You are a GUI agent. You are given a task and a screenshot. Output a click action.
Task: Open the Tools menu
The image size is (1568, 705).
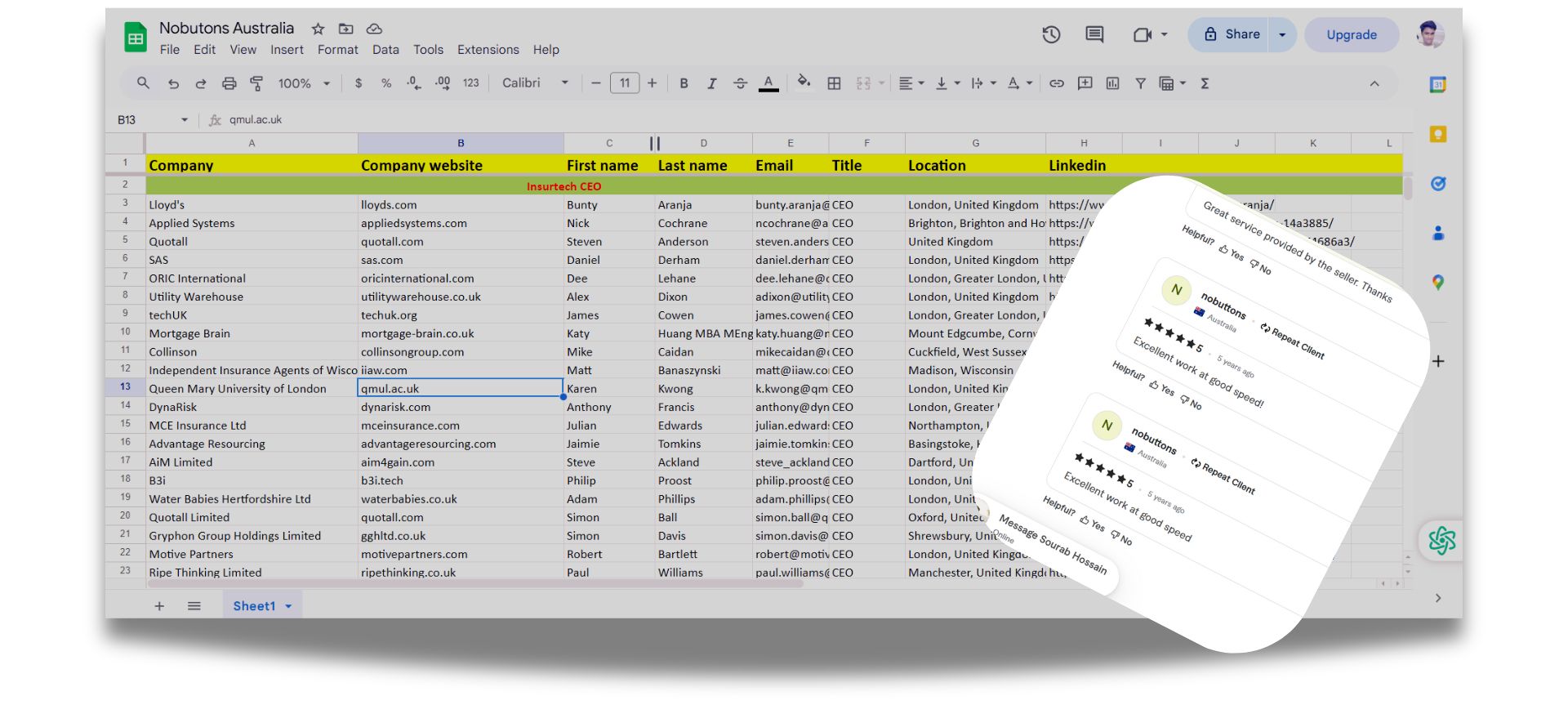point(428,50)
